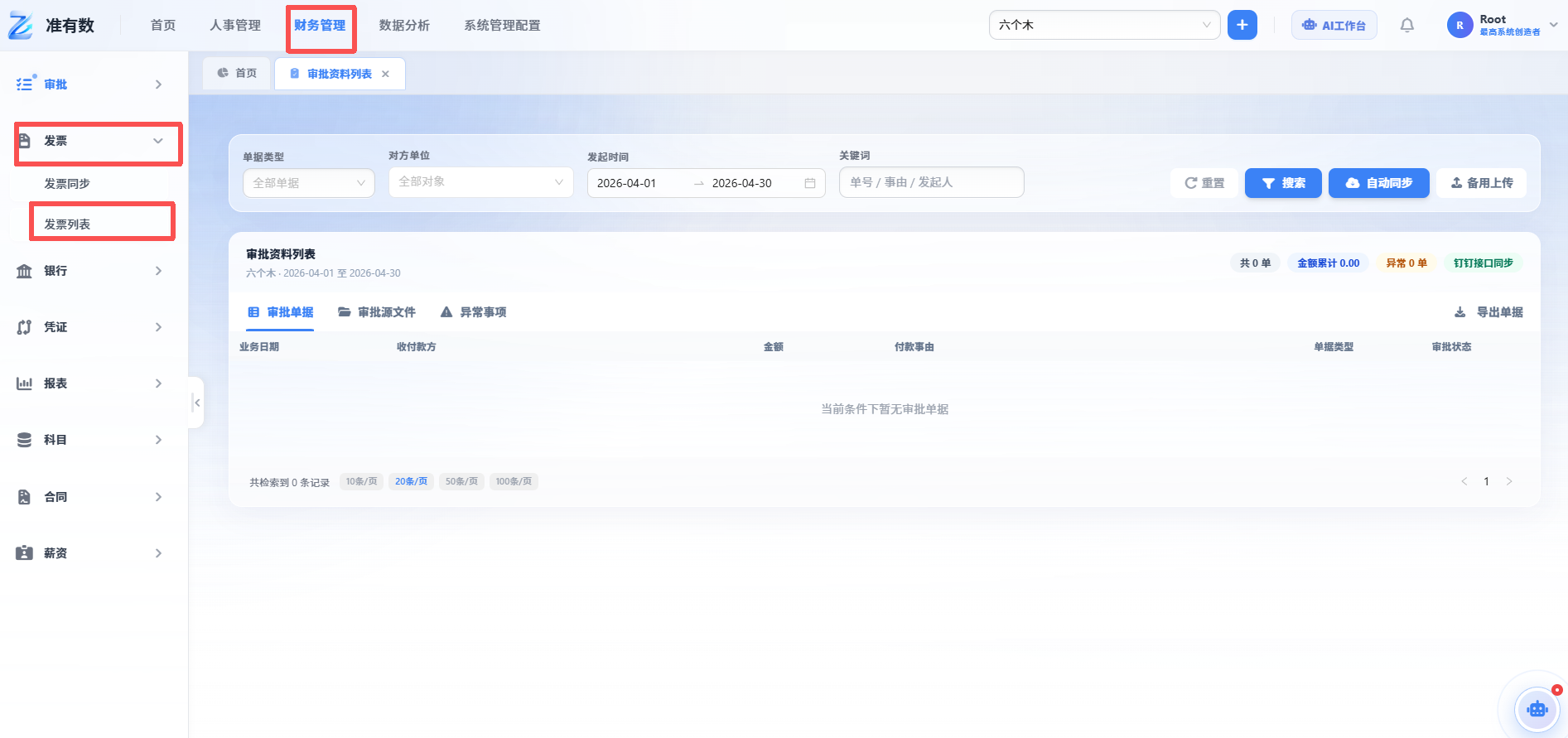The image size is (1568, 738).
Task: Click the export download icon near 导出单据
Action: tap(1459, 312)
